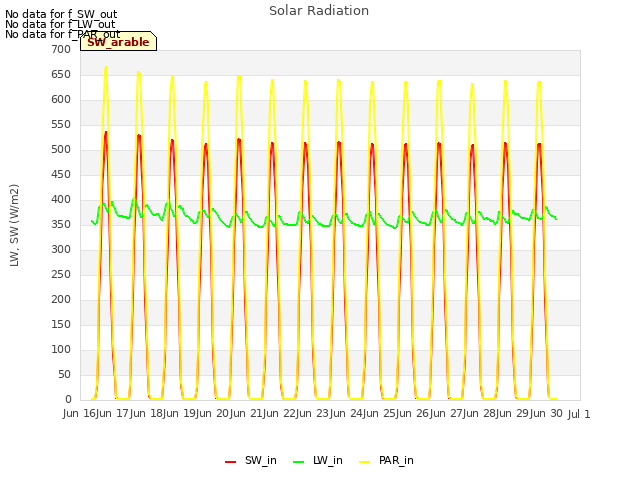640x480 pixels.
Task: Click the LW, SW (W/m2) axis label
Action: coord(15,225)
